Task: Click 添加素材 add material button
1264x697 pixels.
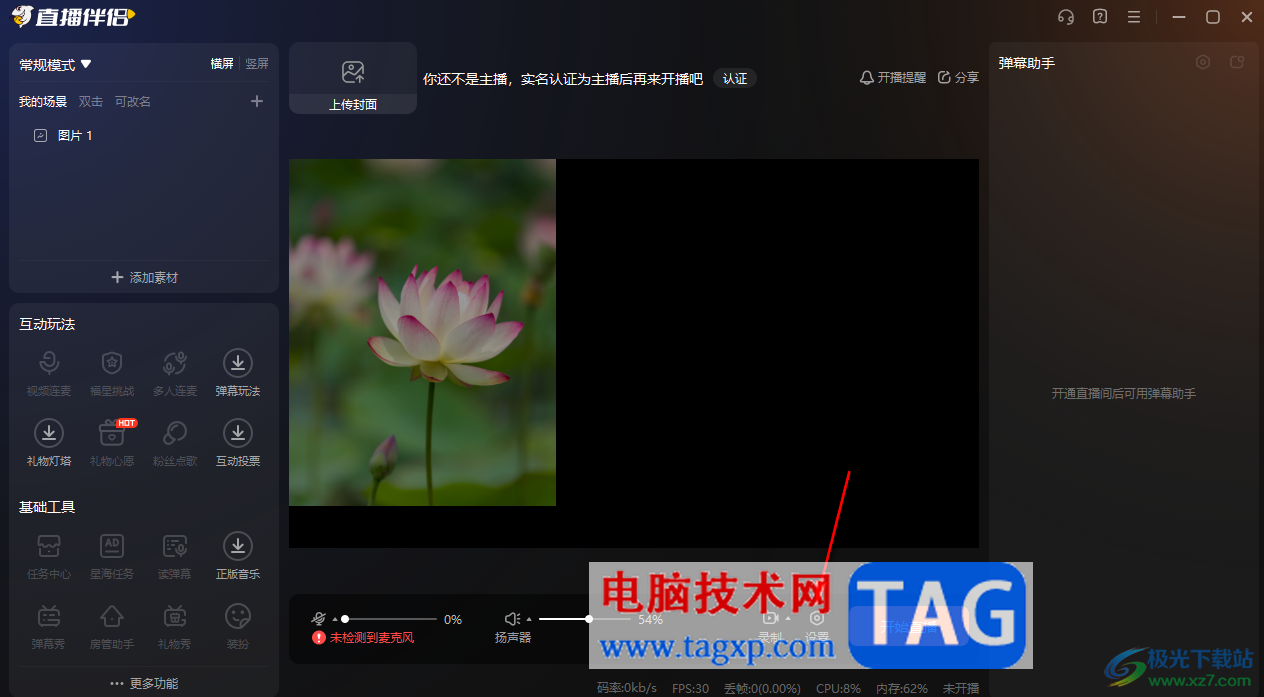Action: point(144,277)
